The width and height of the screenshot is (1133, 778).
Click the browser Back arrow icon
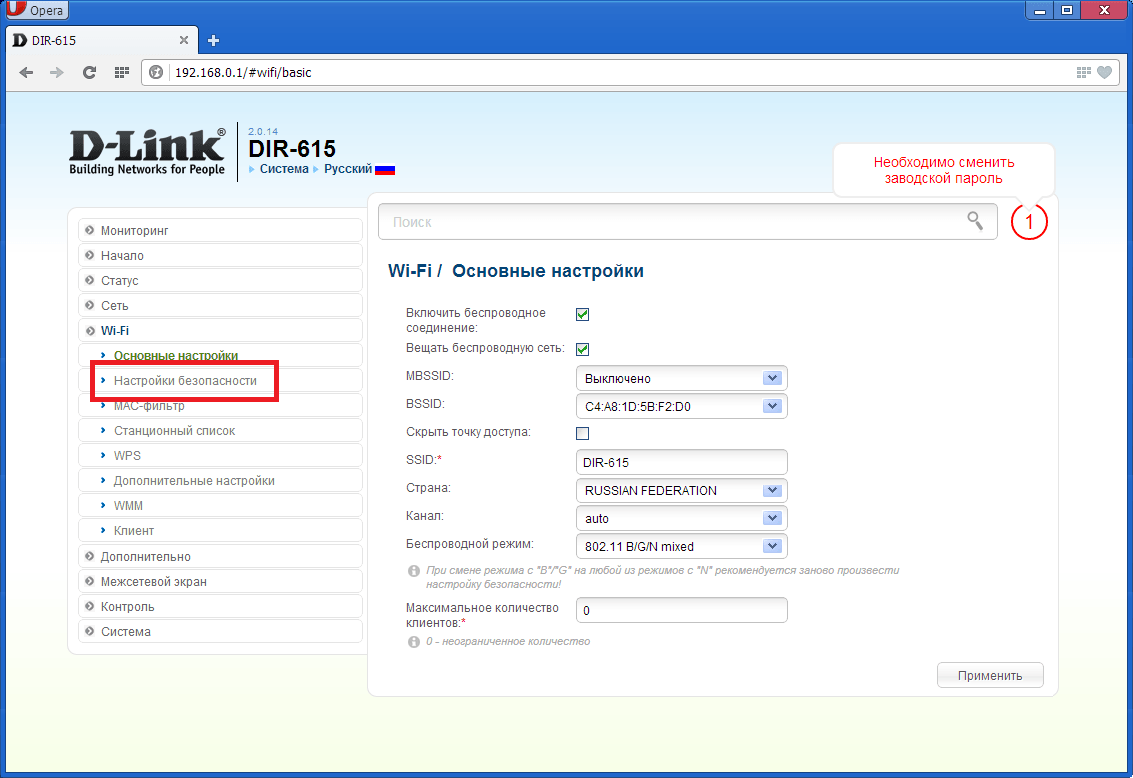click(27, 72)
